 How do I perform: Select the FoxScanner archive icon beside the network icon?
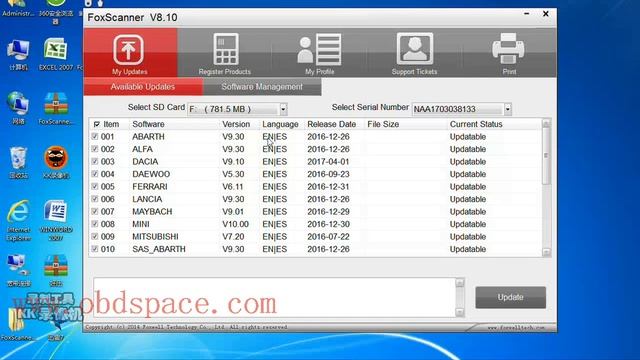[56, 109]
